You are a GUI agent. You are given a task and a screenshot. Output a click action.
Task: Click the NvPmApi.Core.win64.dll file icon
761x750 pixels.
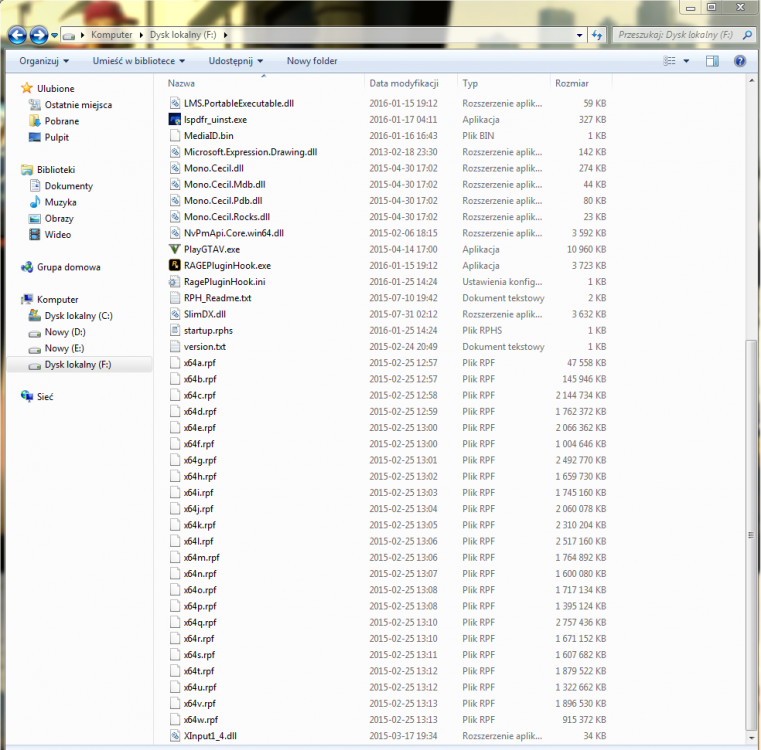tap(175, 233)
